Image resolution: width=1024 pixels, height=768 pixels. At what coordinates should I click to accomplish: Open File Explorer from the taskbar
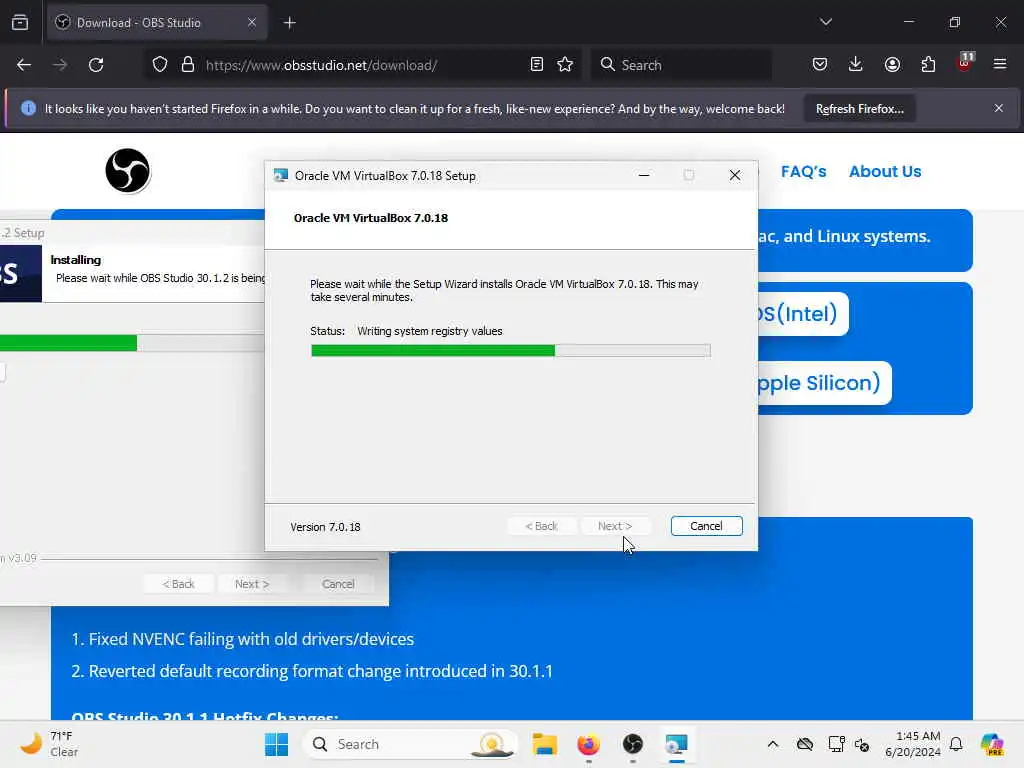(544, 744)
